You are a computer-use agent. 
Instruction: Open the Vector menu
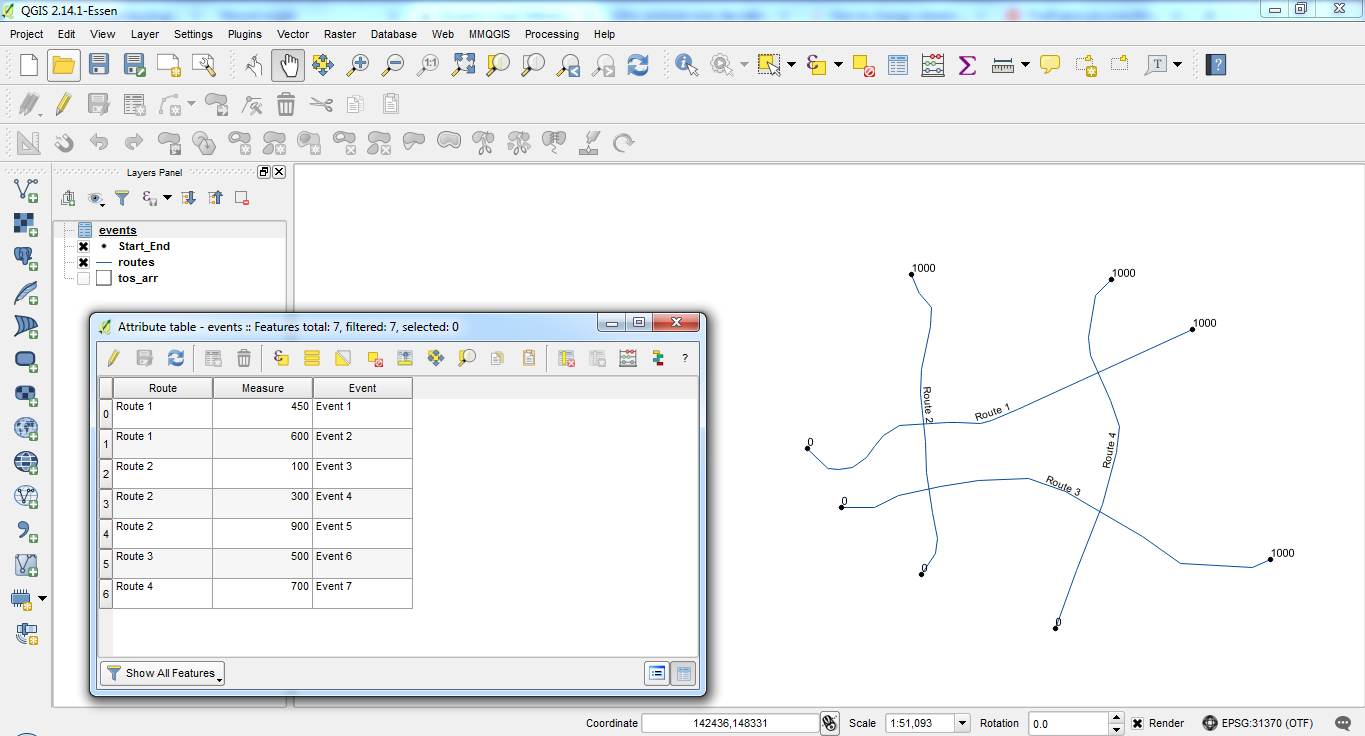pyautogui.click(x=293, y=34)
